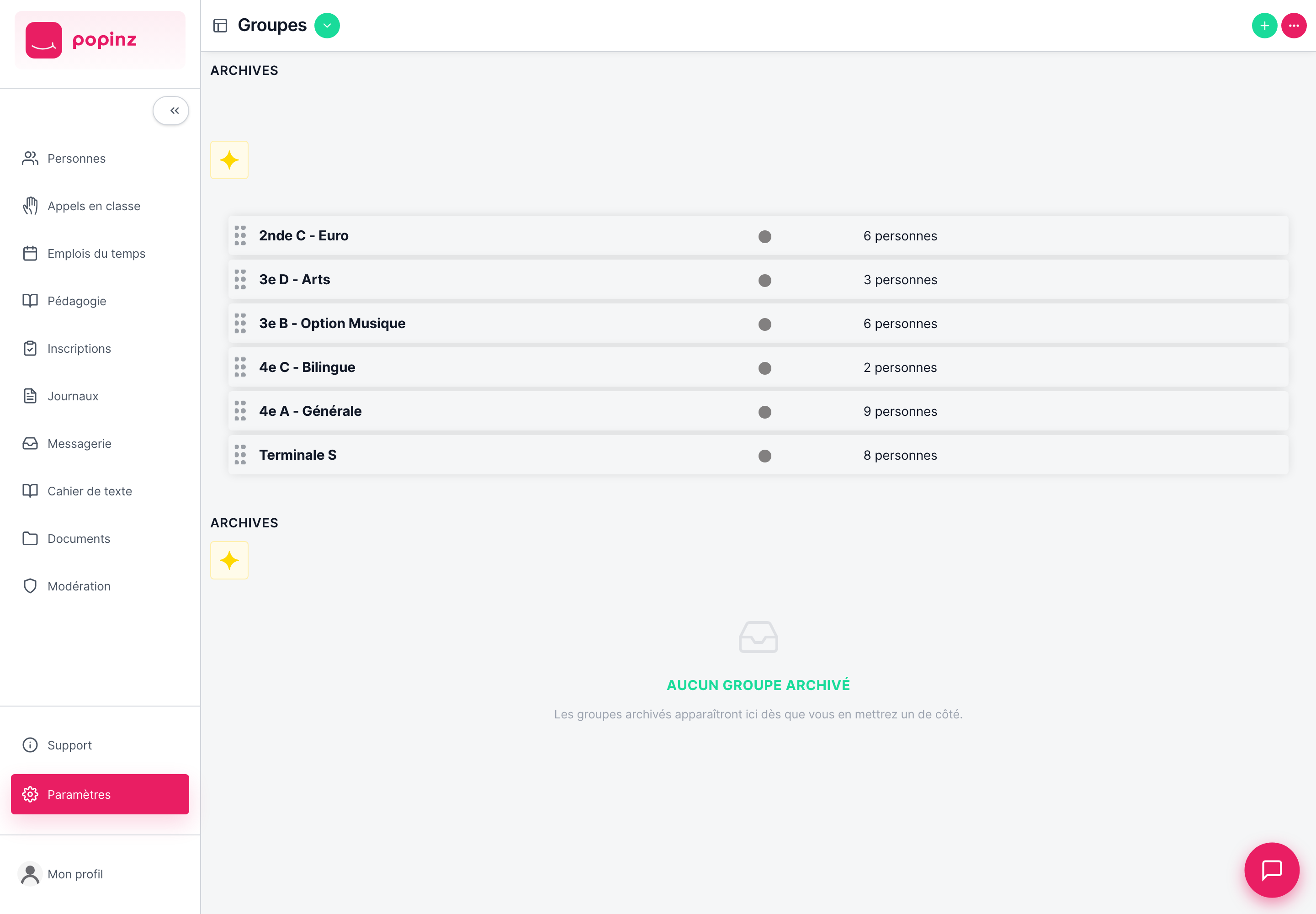Open the pink more-options menu
The image size is (1316, 914).
coord(1294,26)
